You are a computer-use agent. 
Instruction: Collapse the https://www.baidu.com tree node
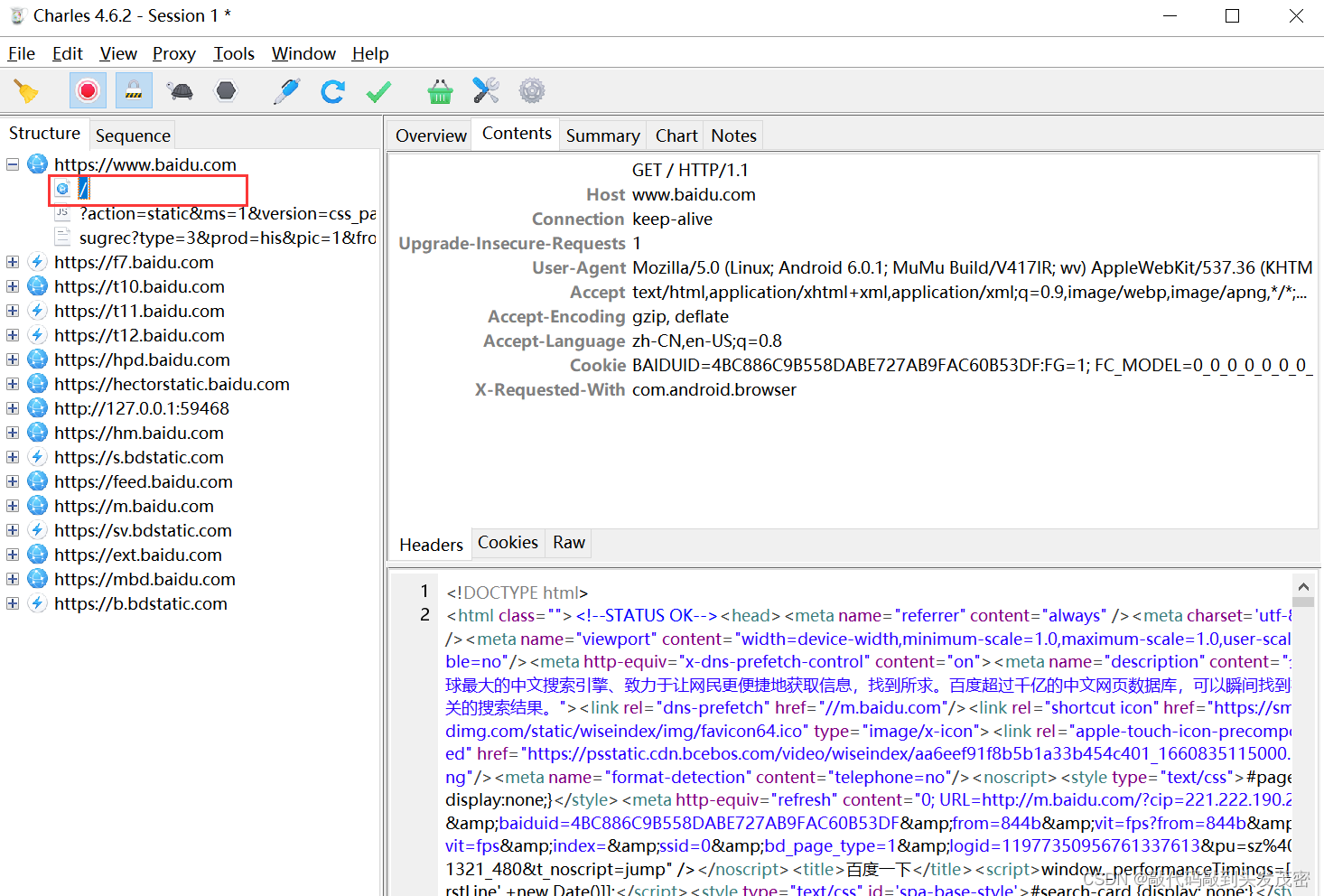tap(13, 164)
